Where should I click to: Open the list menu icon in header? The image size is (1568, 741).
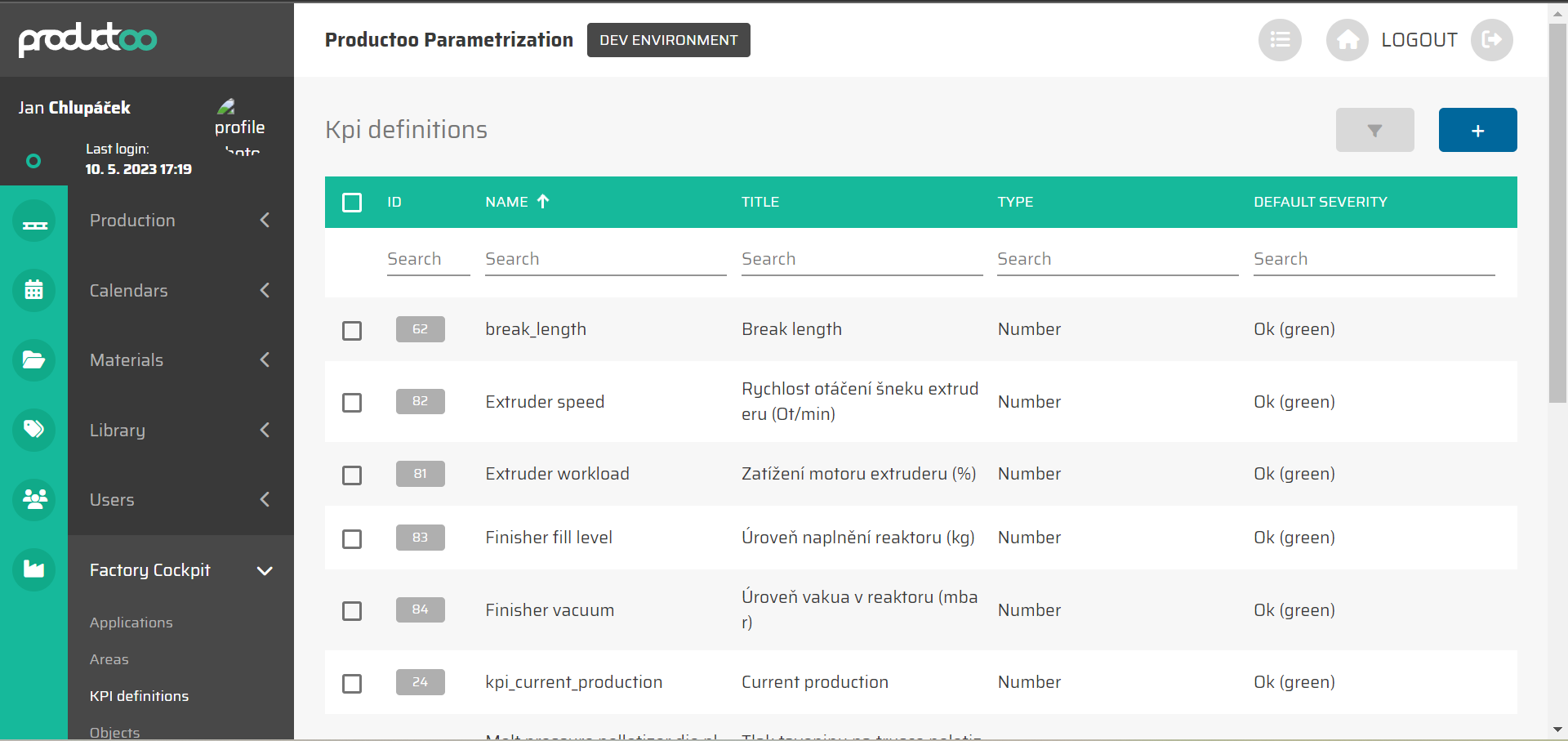pyautogui.click(x=1280, y=40)
